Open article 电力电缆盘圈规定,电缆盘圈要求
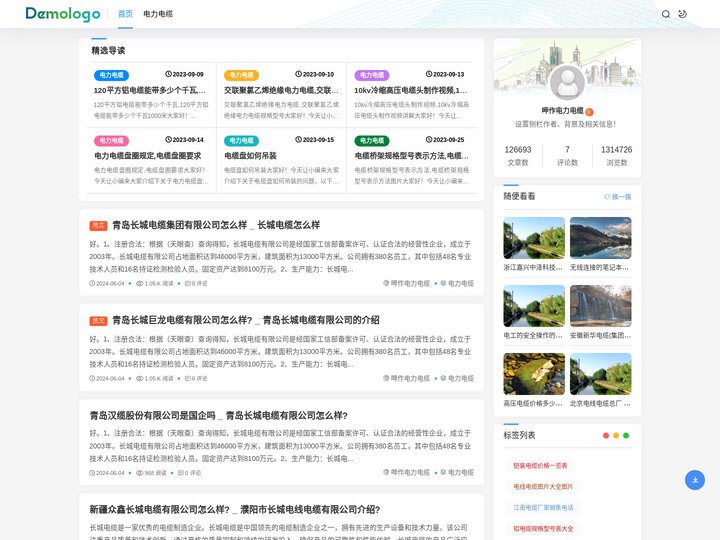This screenshot has width=720, height=540. pyautogui.click(x=148, y=156)
